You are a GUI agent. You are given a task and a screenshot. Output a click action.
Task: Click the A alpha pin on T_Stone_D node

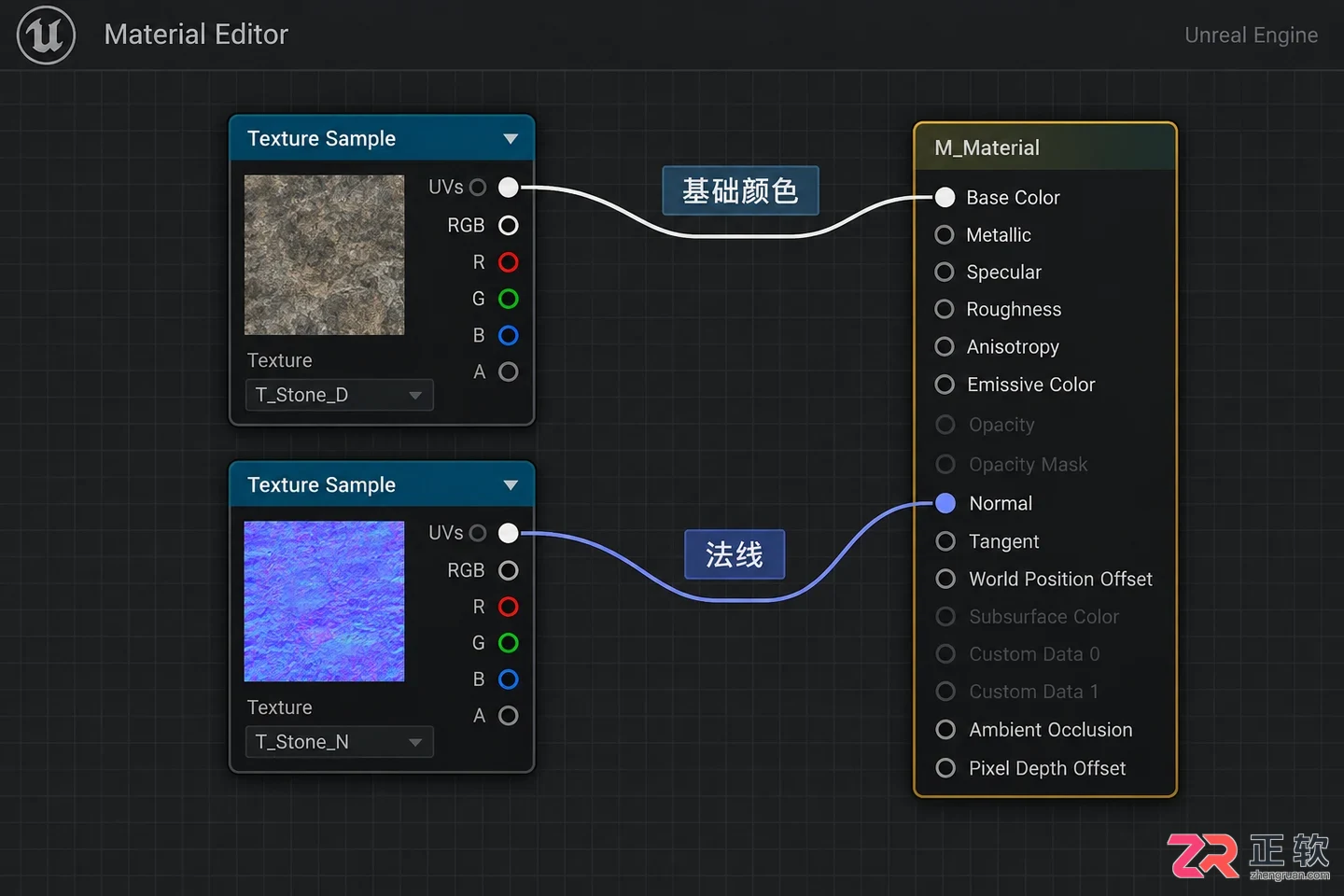(x=508, y=371)
